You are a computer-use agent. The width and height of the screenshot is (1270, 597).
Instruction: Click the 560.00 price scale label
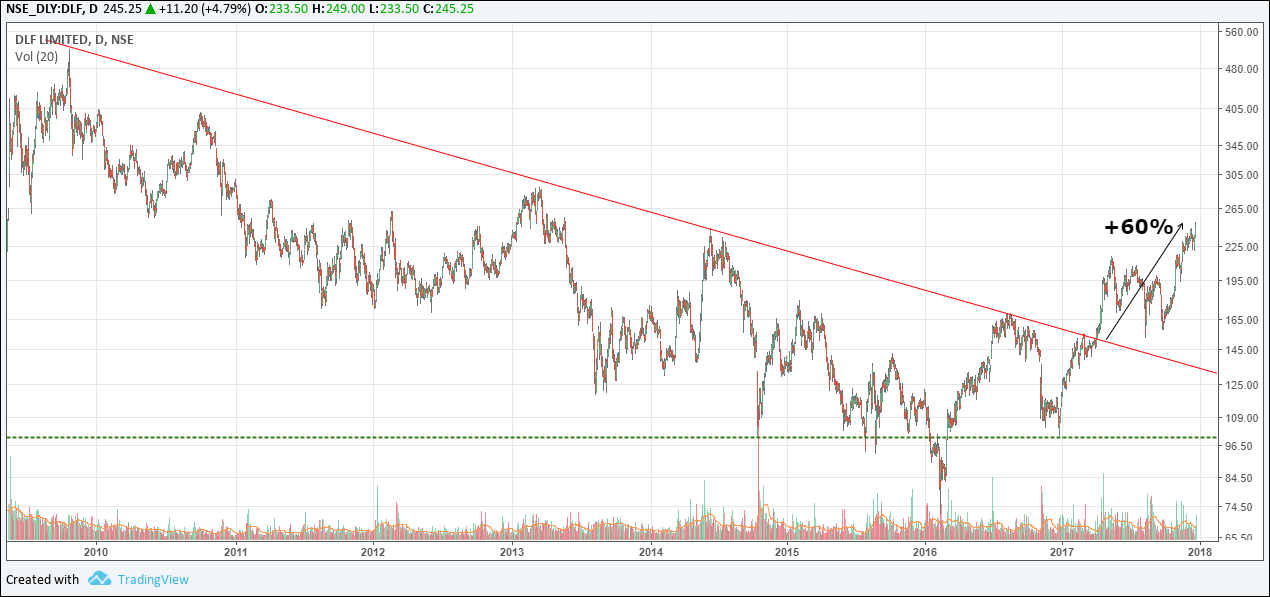[x=1240, y=32]
